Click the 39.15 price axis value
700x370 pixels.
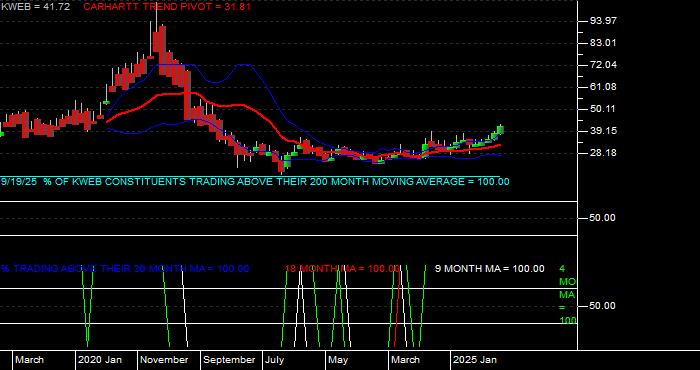coord(604,131)
